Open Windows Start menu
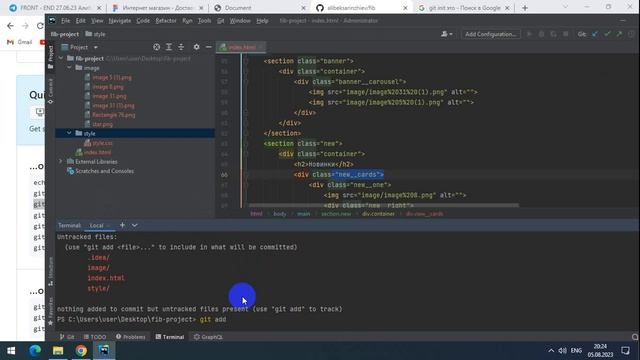 tap(11, 351)
